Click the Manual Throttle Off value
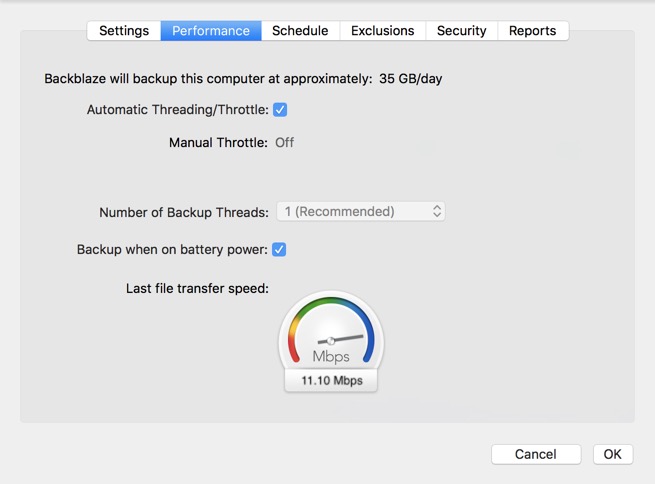The width and height of the screenshot is (655, 484). (x=284, y=143)
